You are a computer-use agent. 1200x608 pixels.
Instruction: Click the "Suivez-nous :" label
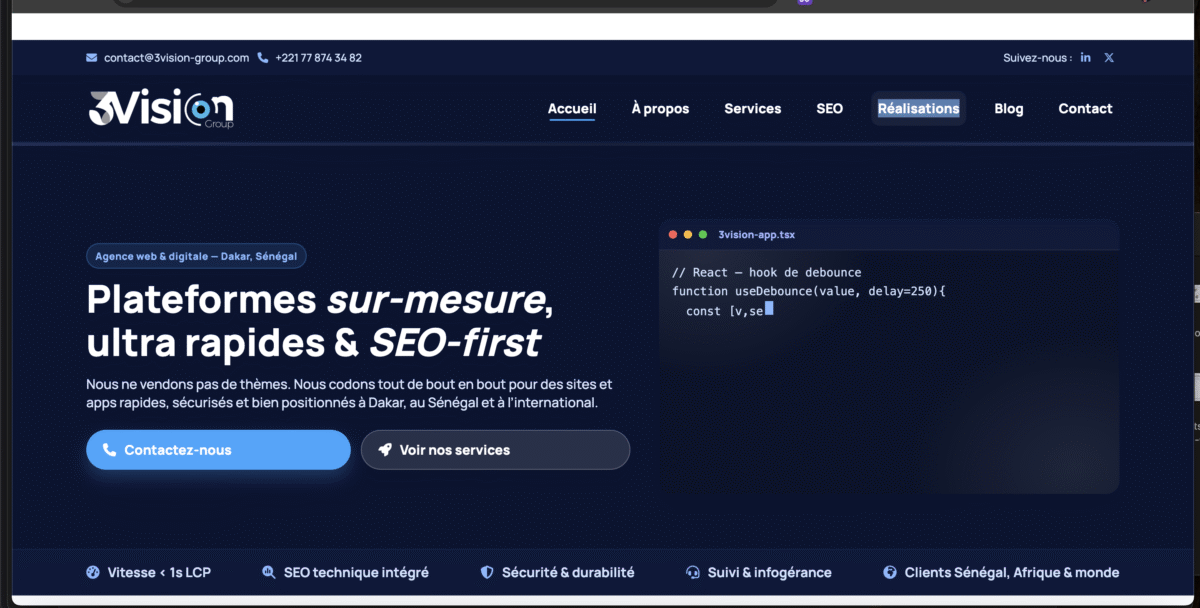pyautogui.click(x=1038, y=58)
